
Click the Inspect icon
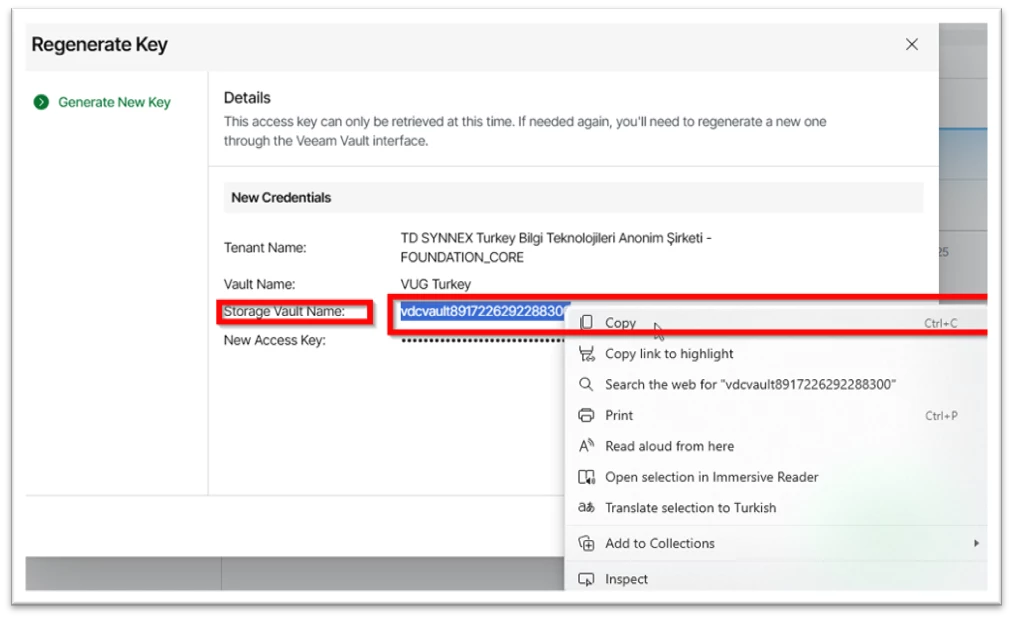coord(586,579)
